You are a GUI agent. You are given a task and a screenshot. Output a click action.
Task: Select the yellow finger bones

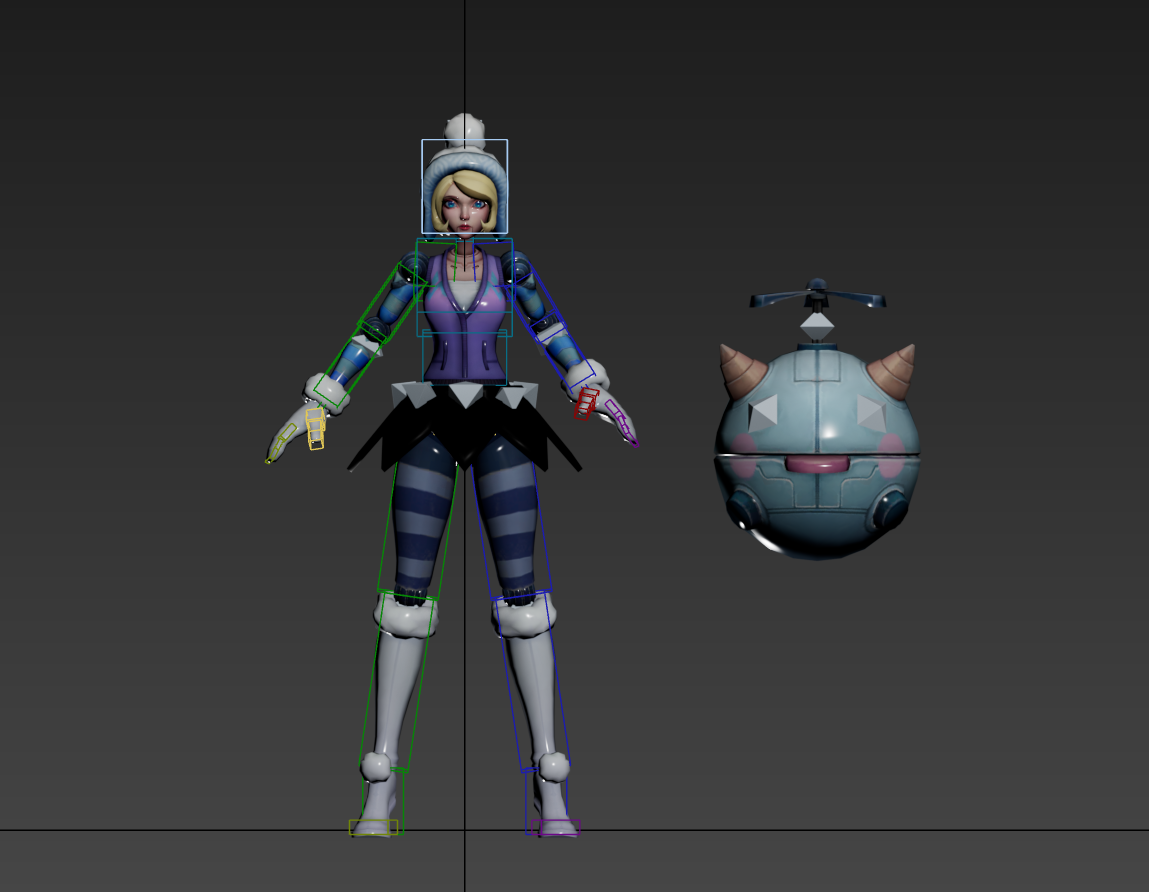pos(315,427)
